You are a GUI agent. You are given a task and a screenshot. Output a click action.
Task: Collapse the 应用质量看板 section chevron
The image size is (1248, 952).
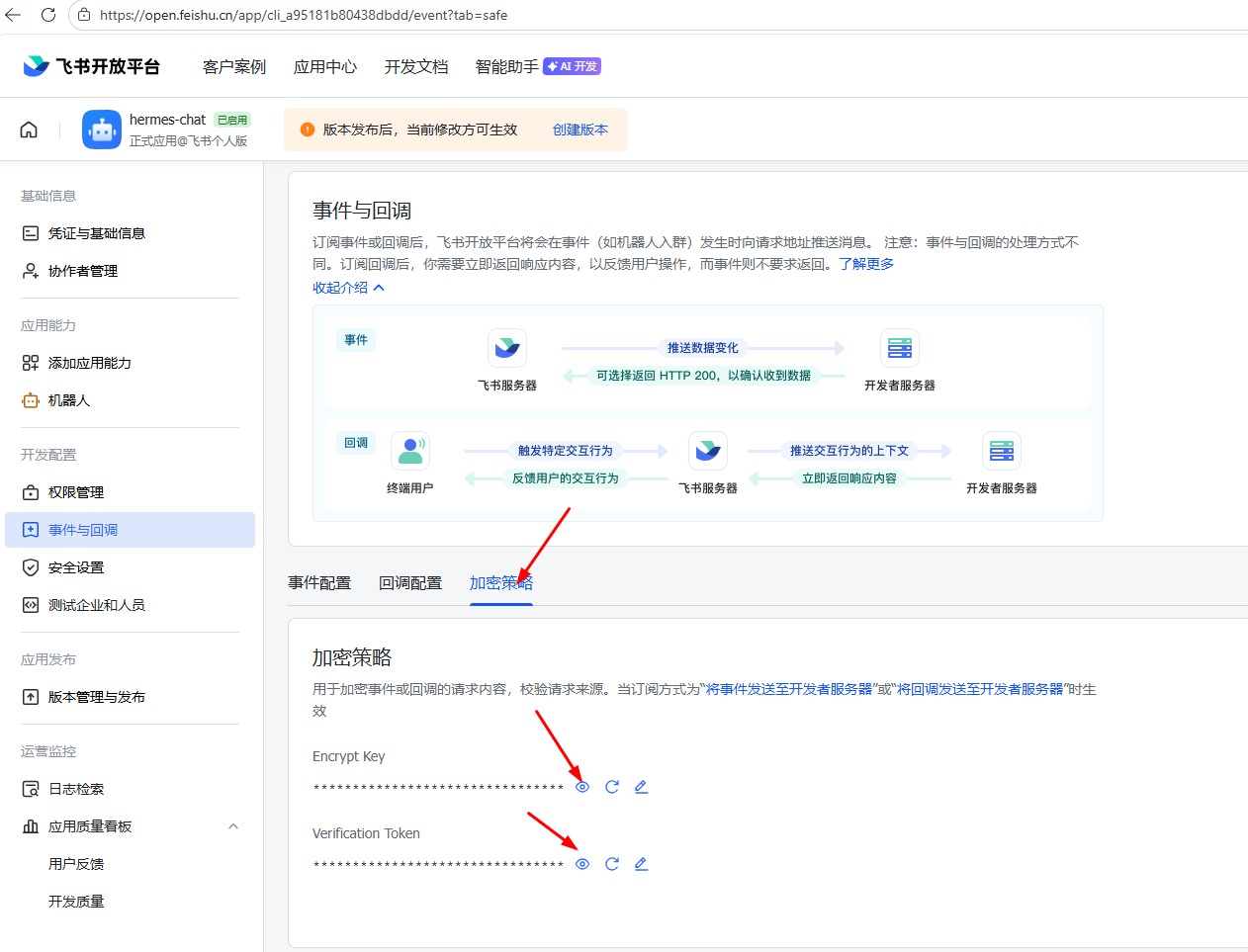233,826
